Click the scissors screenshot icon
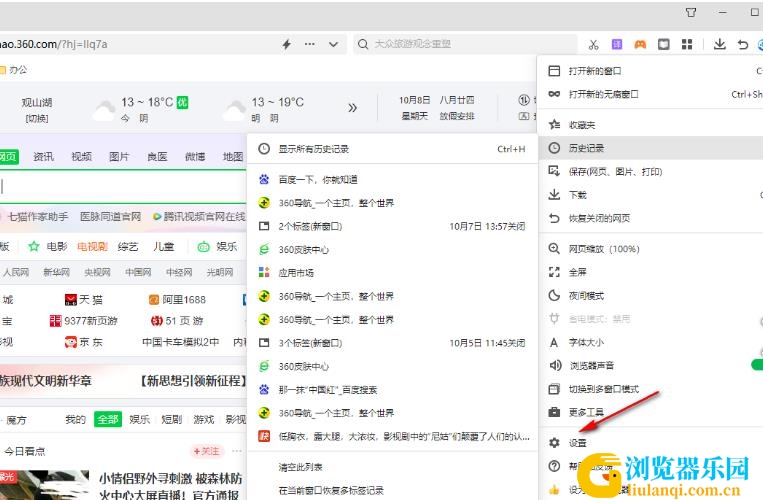The height and width of the screenshot is (500, 763). point(593,45)
